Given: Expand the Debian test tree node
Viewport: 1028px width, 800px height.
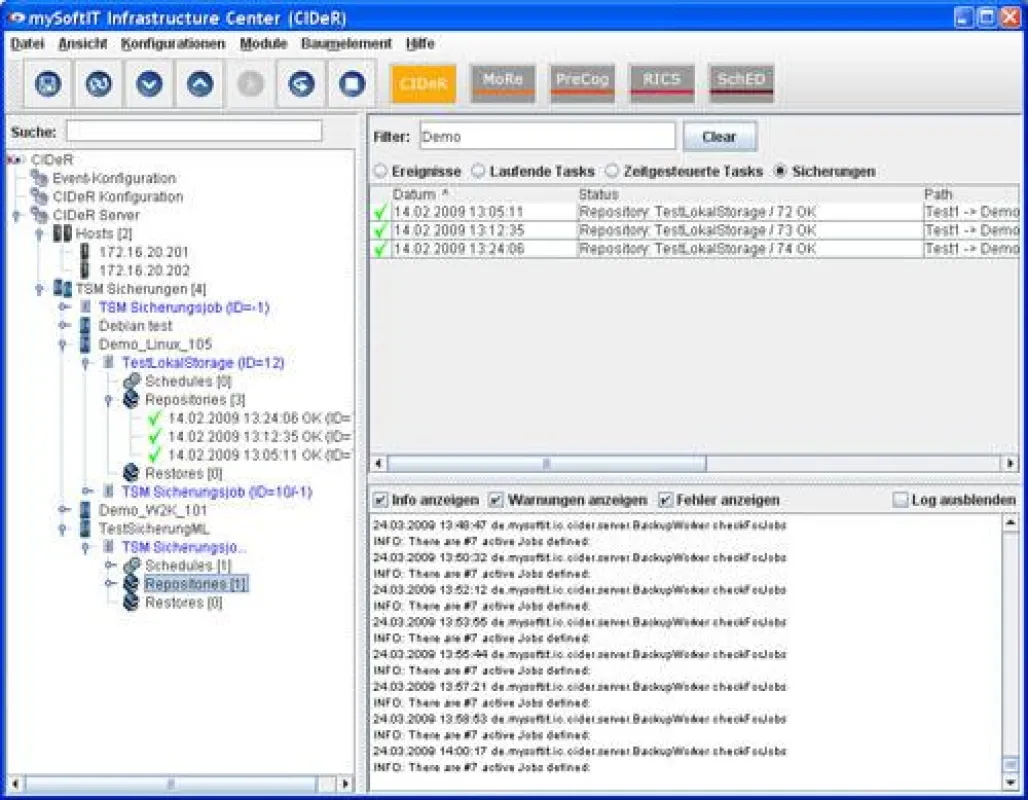Looking at the screenshot, I should point(64,325).
